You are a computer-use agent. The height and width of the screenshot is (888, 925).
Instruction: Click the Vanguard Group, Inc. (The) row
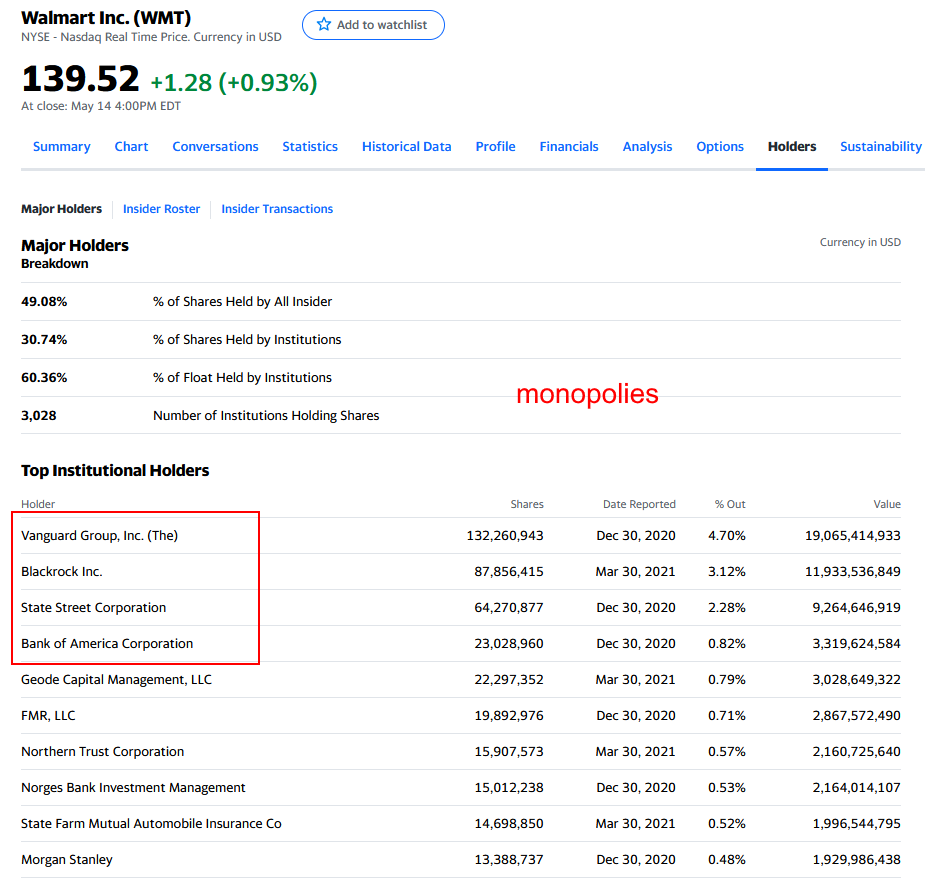click(461, 536)
